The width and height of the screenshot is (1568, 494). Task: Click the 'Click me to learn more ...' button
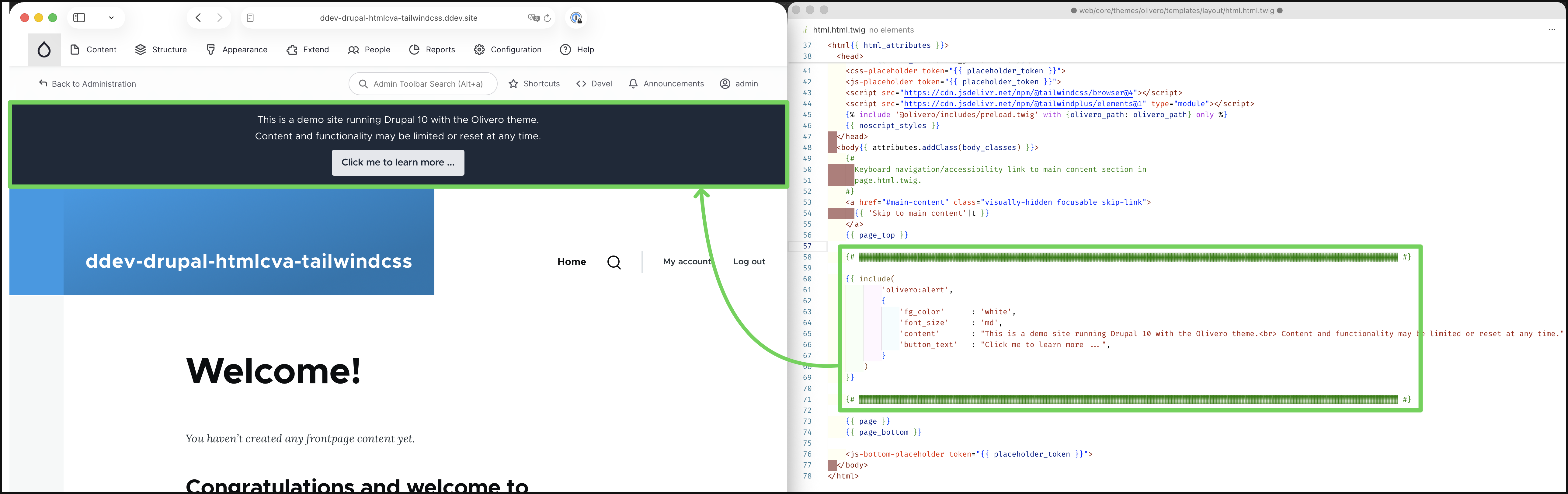pyautogui.click(x=398, y=162)
